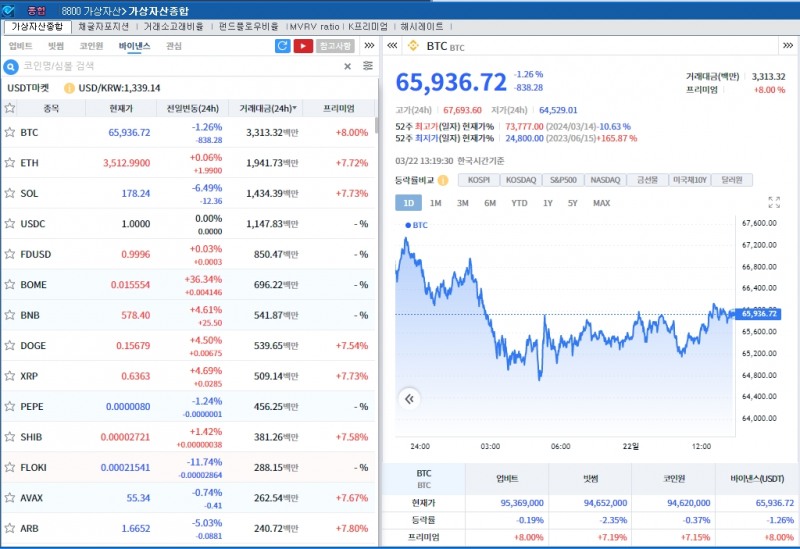Toggle favorite star for PEPE row

[10, 407]
